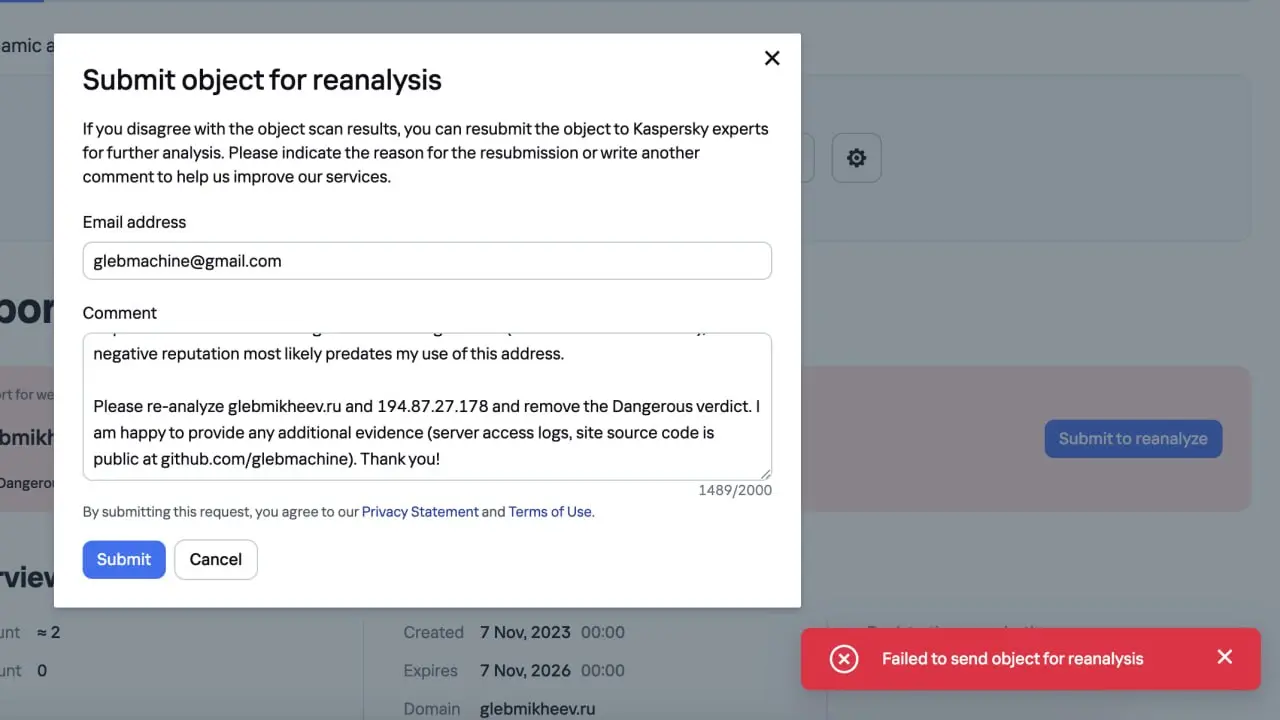Viewport: 1280px width, 720px height.
Task: Open settings via the gear icon behind the dialog
Action: click(x=856, y=158)
